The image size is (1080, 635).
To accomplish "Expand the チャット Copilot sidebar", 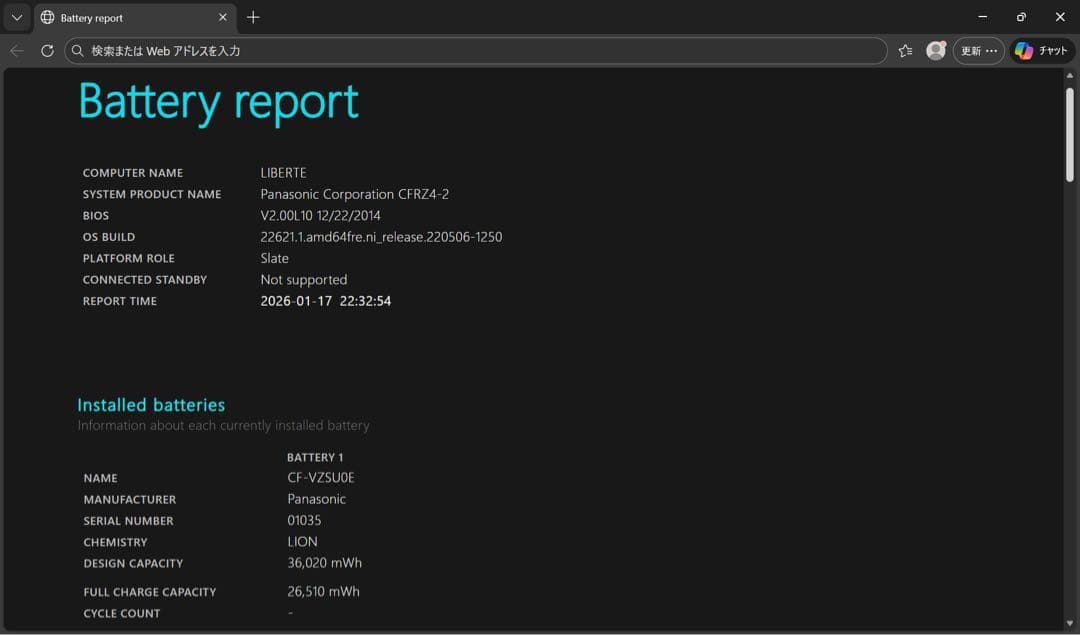I will [x=1042, y=50].
